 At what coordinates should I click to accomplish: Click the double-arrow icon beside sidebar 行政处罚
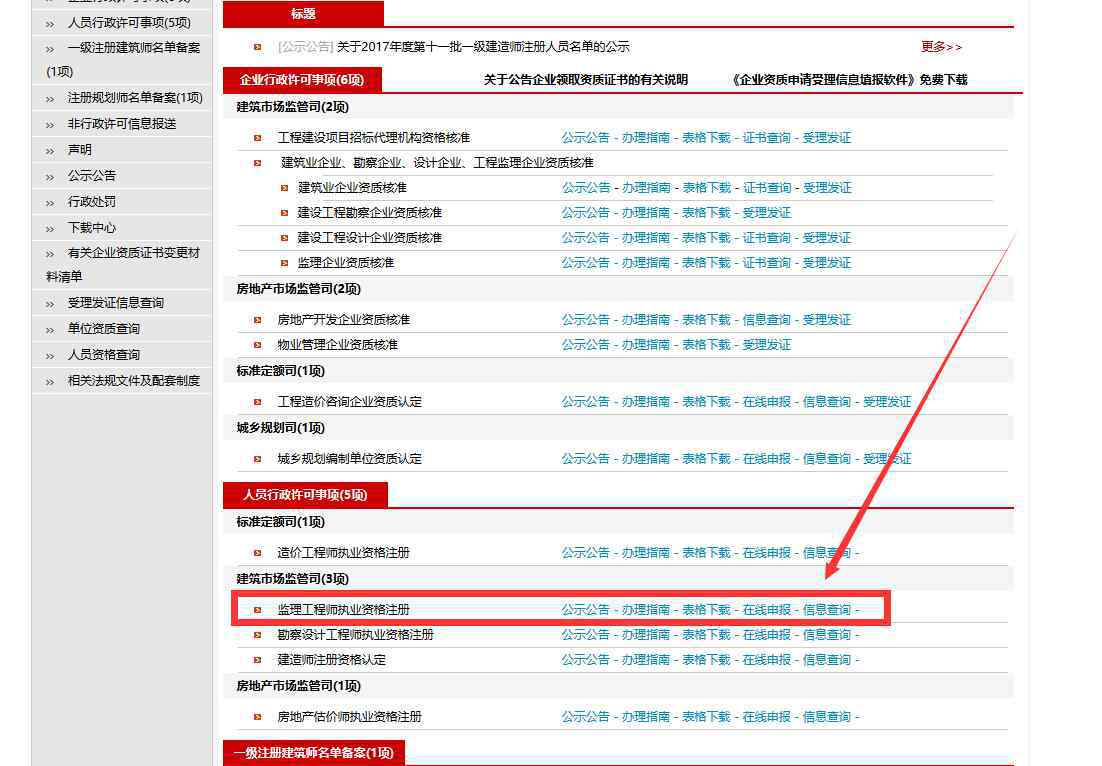click(x=50, y=202)
